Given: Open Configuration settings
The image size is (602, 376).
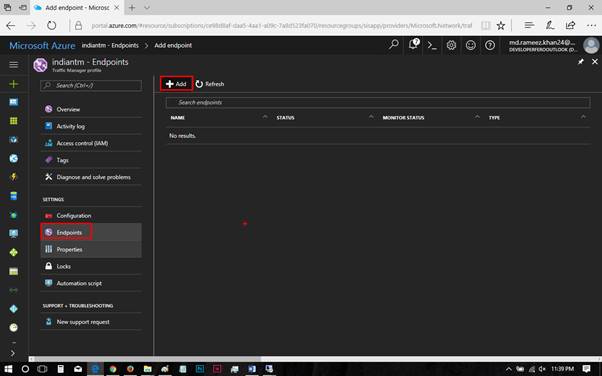Looking at the screenshot, I should click(x=91, y=215).
